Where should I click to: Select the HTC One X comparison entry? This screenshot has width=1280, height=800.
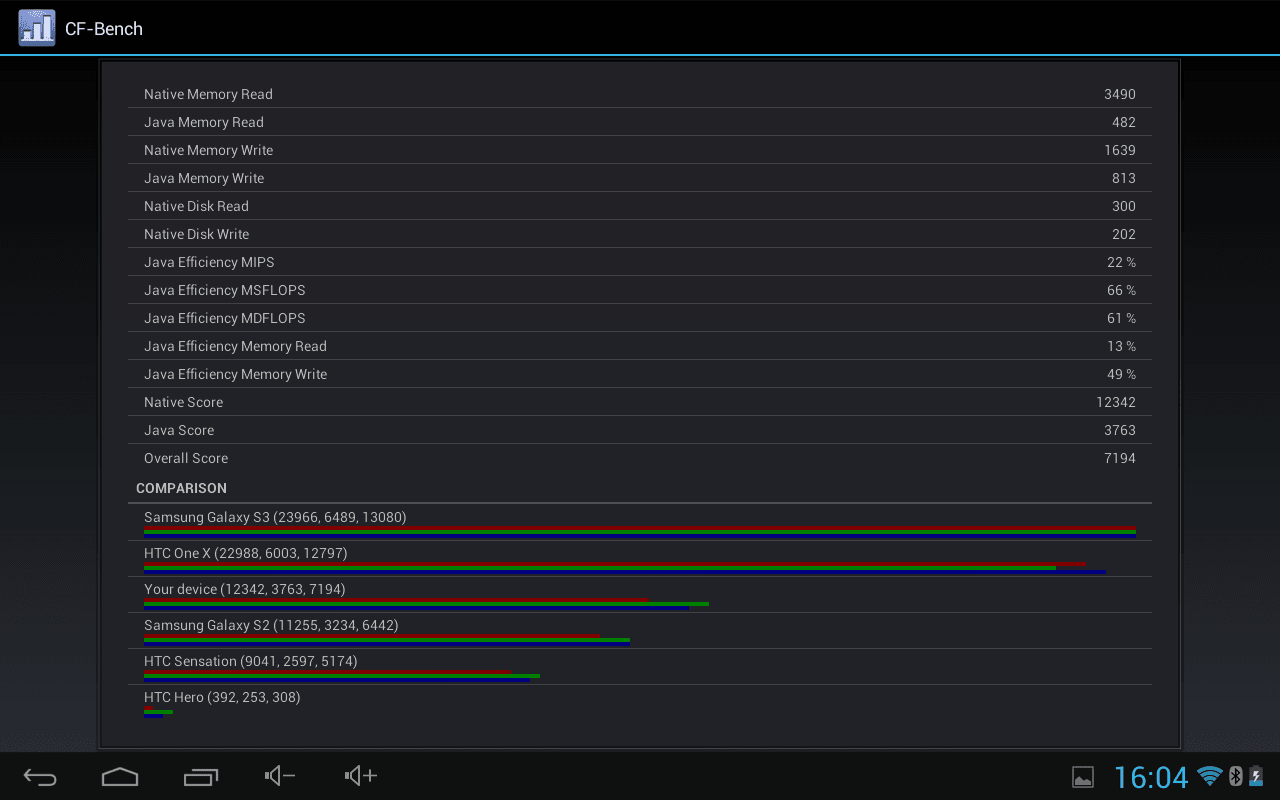point(640,559)
